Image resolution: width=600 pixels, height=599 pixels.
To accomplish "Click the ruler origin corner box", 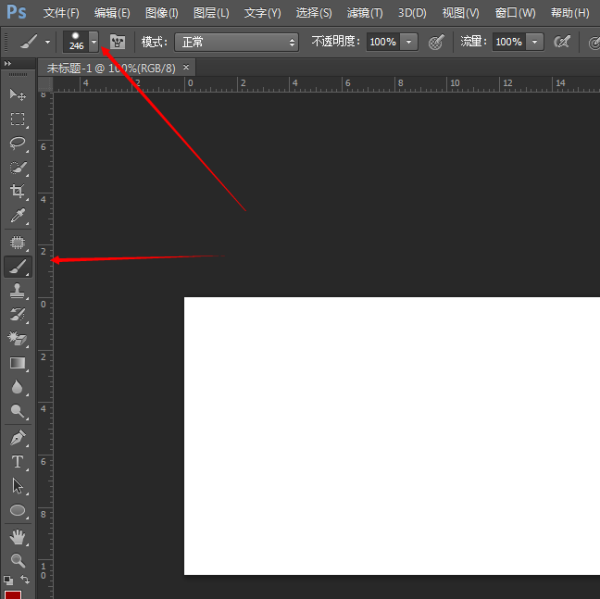I will 46,84.
